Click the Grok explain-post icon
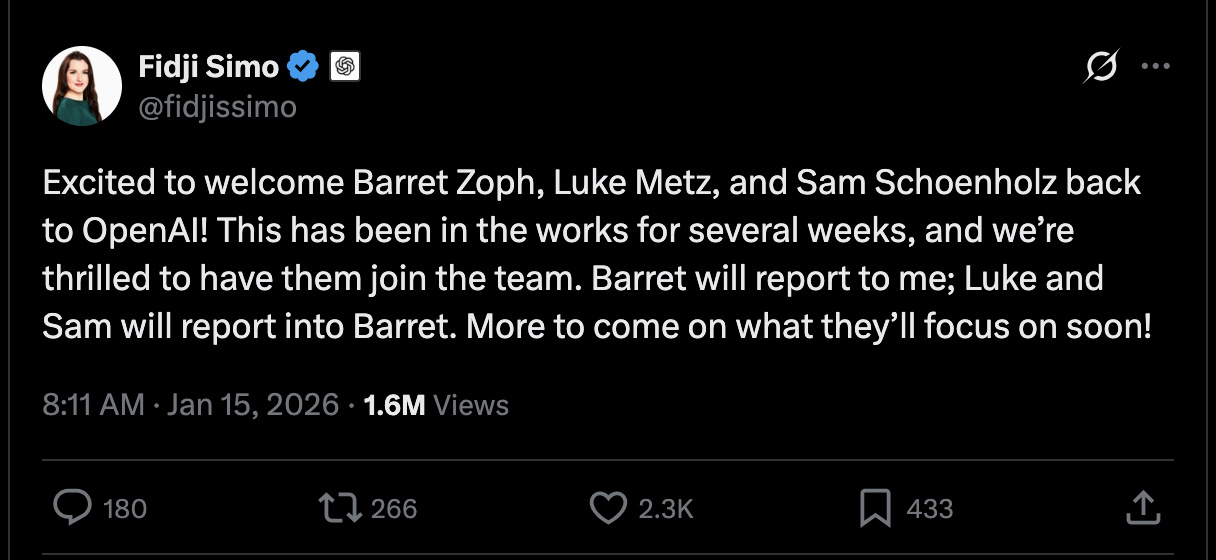 [x=1101, y=68]
